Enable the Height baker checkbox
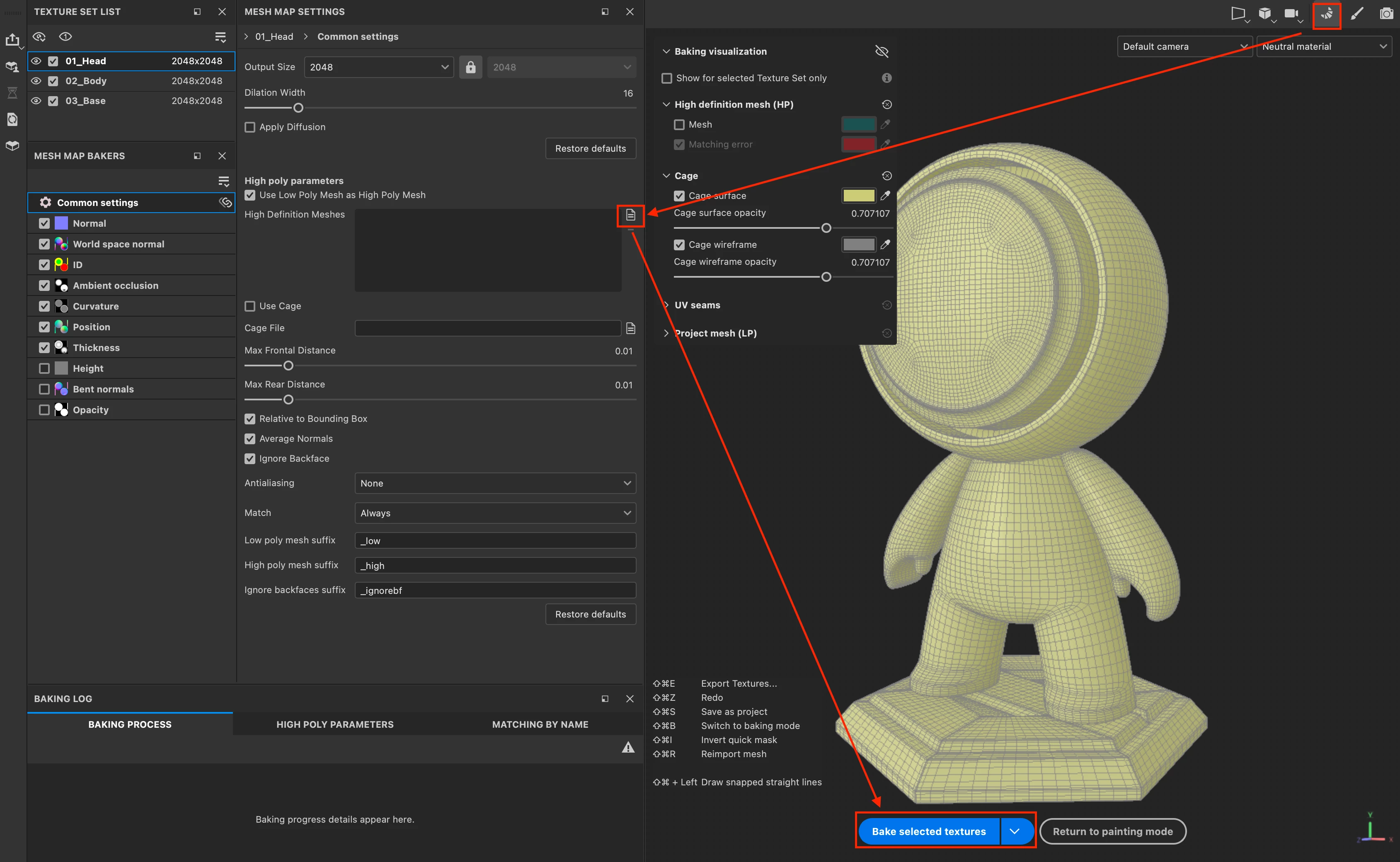 [44, 368]
